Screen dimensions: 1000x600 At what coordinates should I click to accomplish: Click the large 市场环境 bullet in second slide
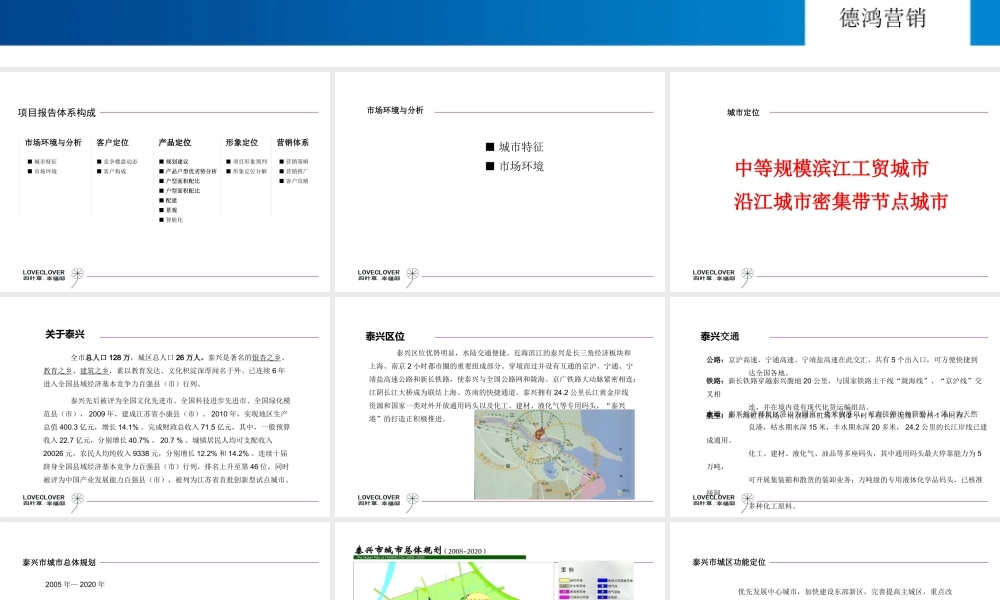point(515,166)
